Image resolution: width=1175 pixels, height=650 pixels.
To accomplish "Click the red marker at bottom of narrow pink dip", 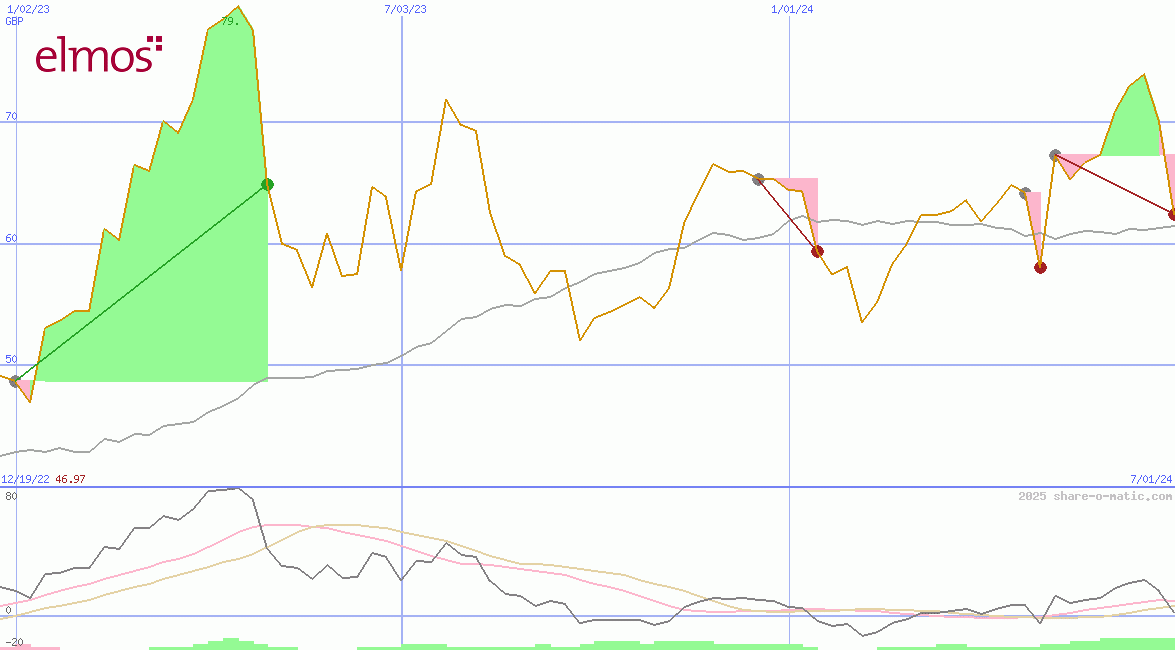I will click(1040, 267).
